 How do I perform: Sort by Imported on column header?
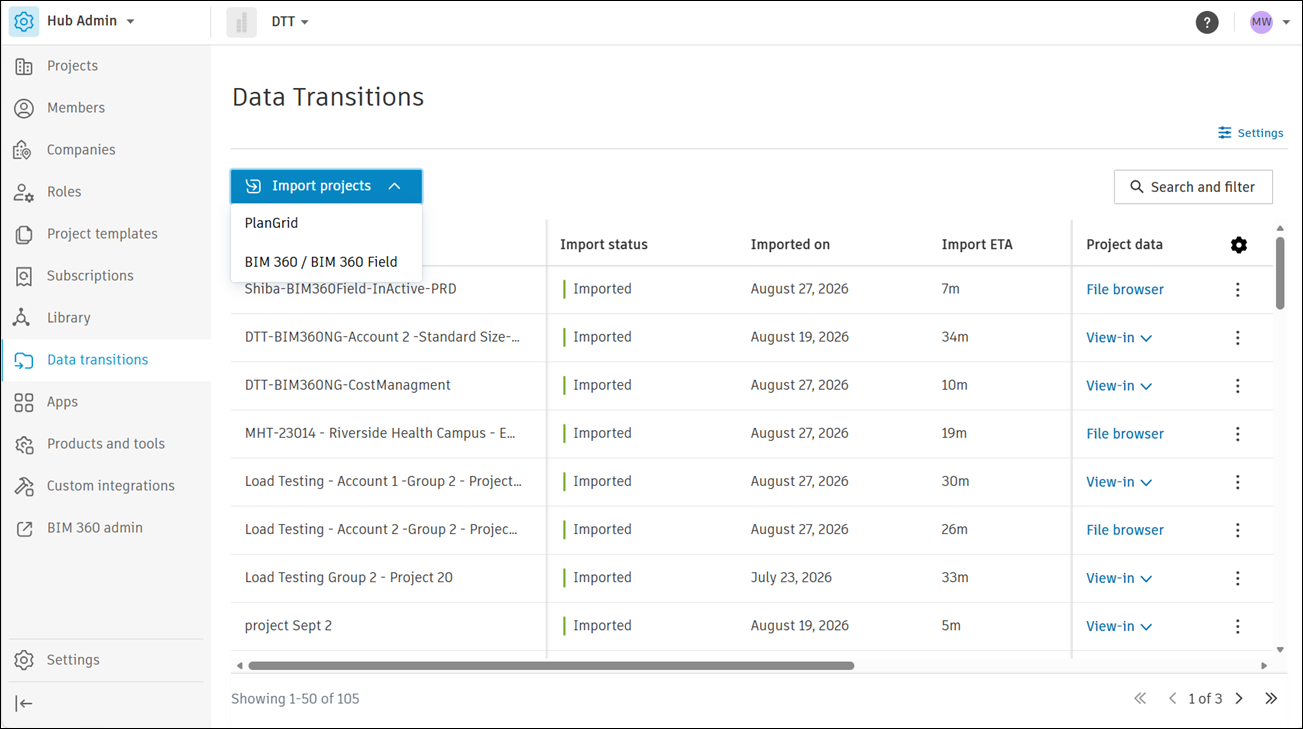(x=790, y=245)
